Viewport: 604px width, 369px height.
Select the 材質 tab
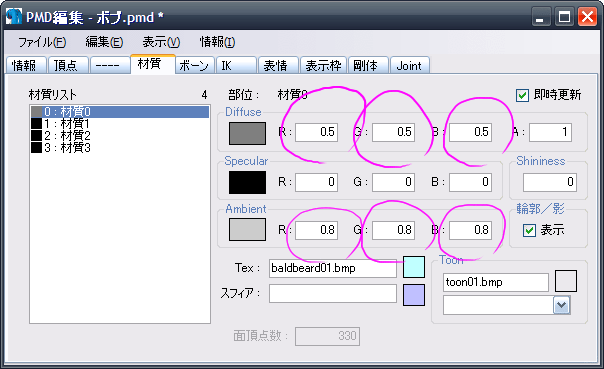point(153,64)
